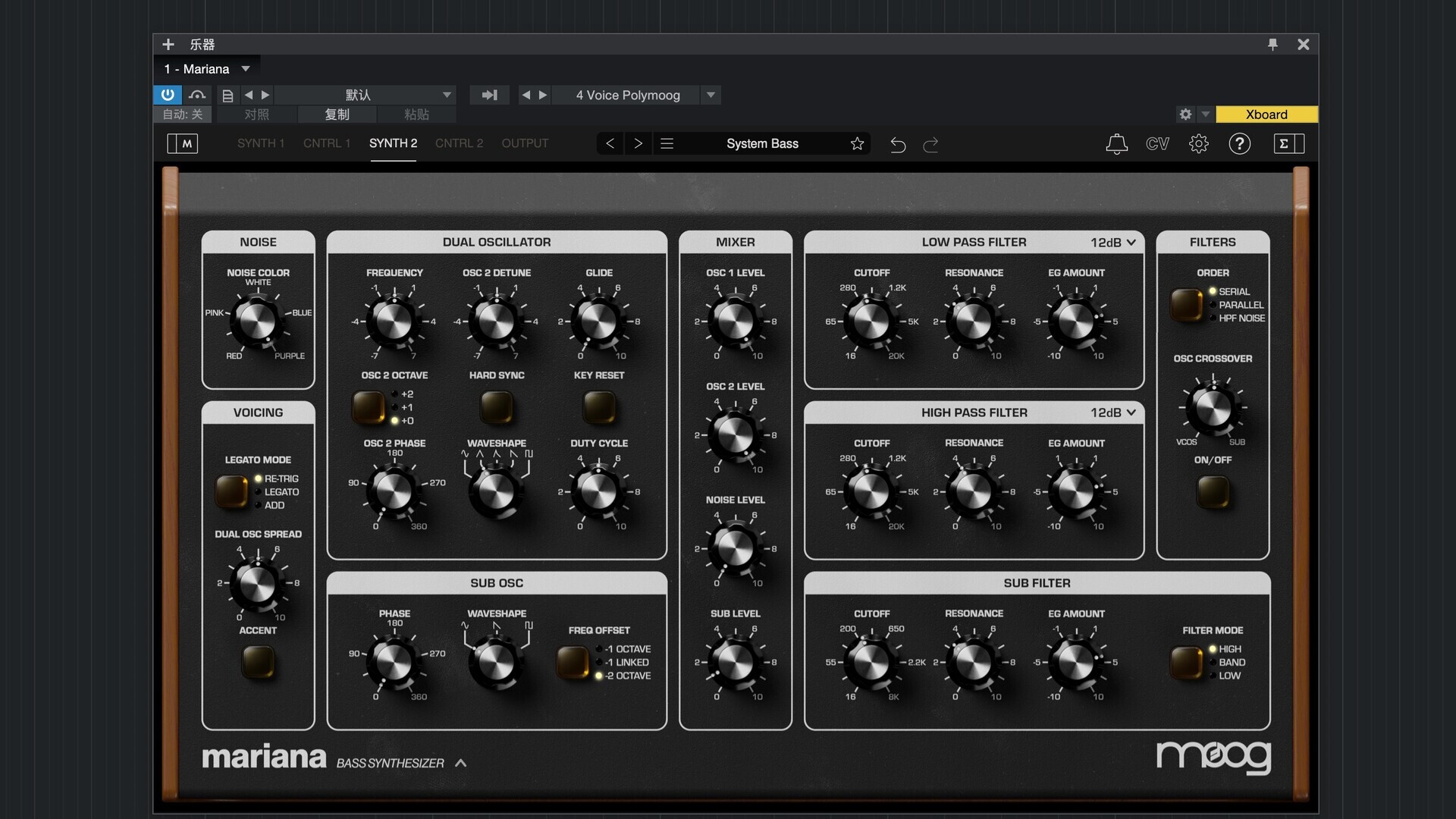
Task: Switch to the OUTPUT tab
Action: coord(524,143)
